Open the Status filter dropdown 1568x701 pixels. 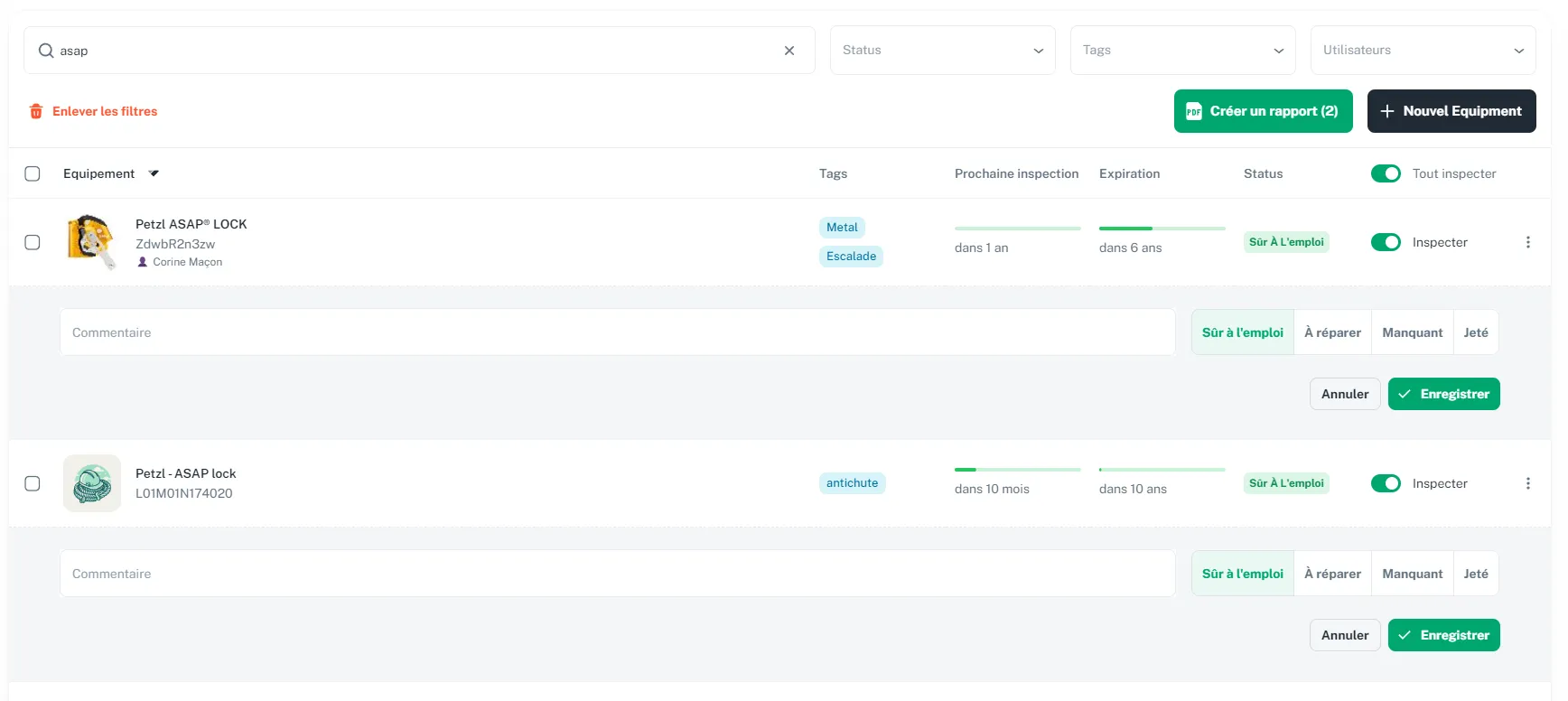click(942, 51)
